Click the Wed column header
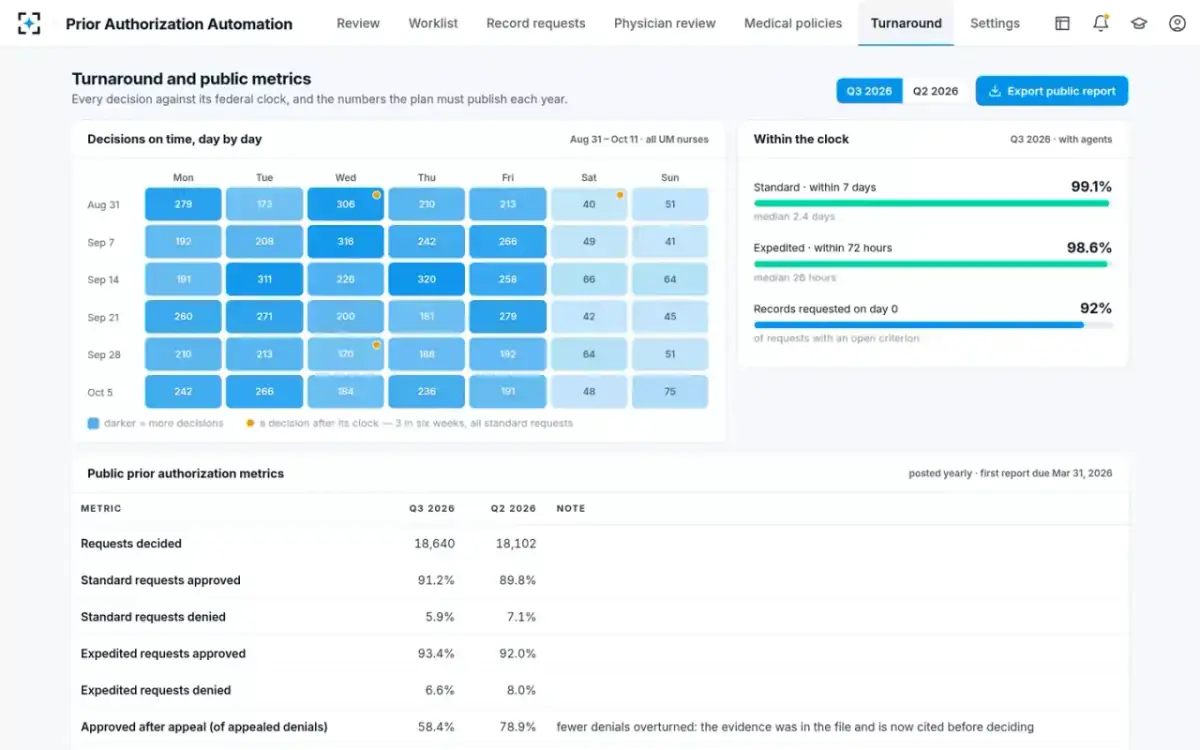 (345, 178)
